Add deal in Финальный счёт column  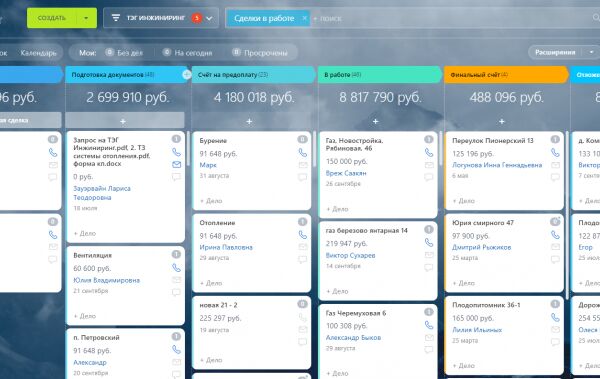point(502,121)
